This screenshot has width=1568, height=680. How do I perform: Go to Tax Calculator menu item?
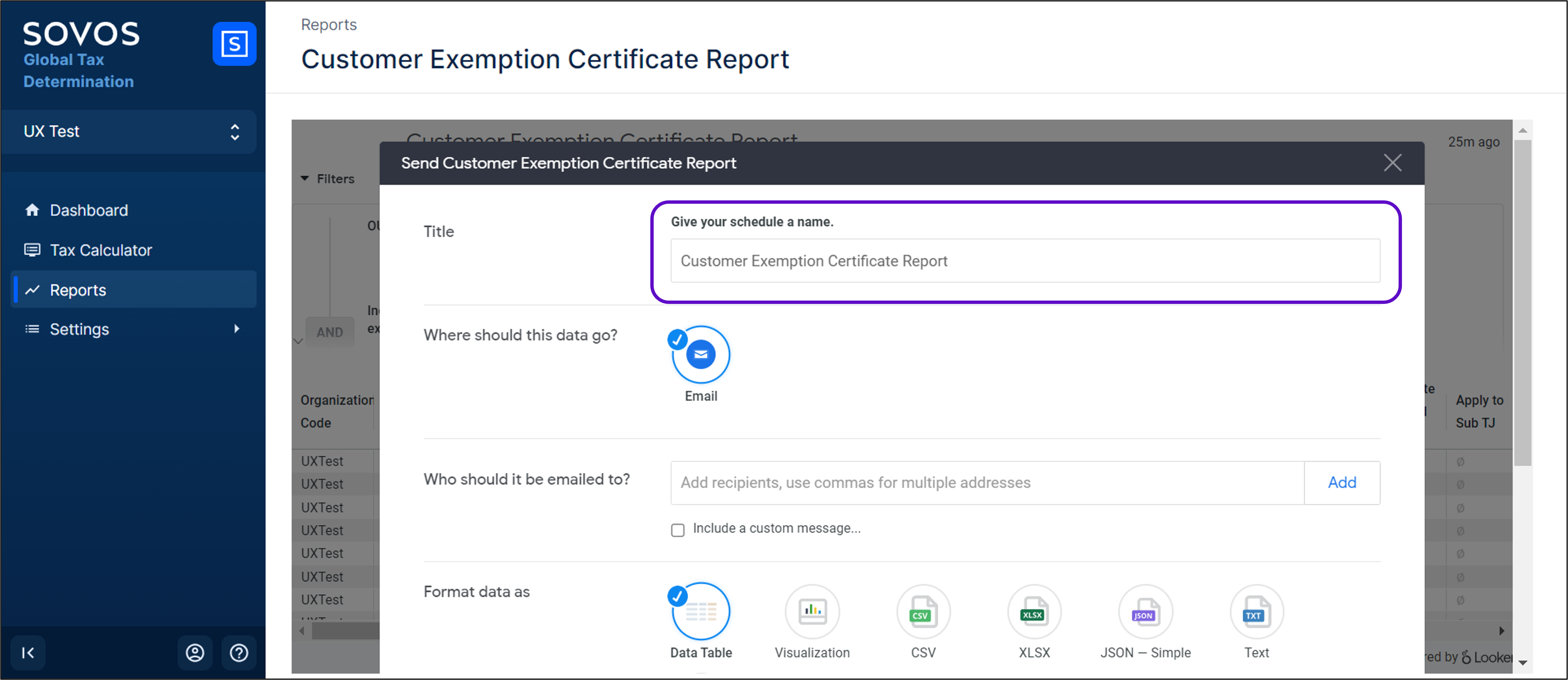point(101,250)
